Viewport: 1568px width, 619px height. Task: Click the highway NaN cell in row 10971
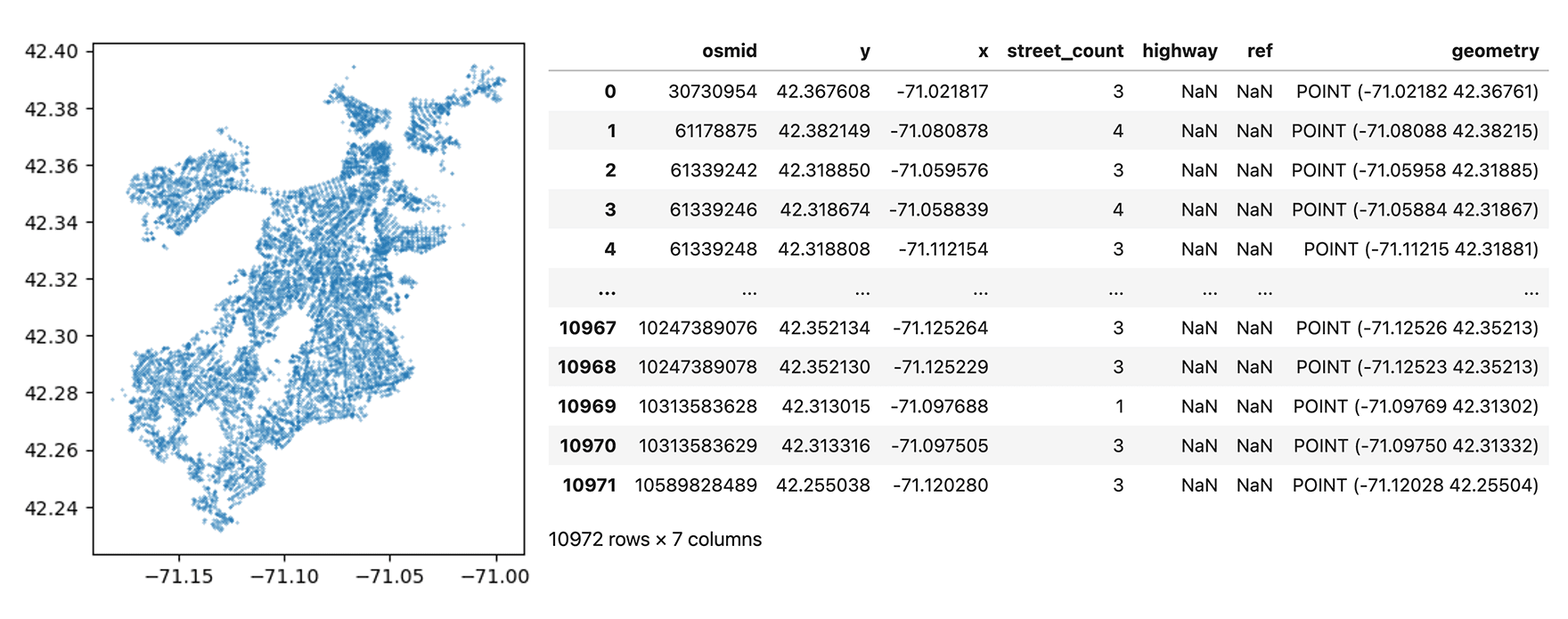pyautogui.click(x=1198, y=485)
